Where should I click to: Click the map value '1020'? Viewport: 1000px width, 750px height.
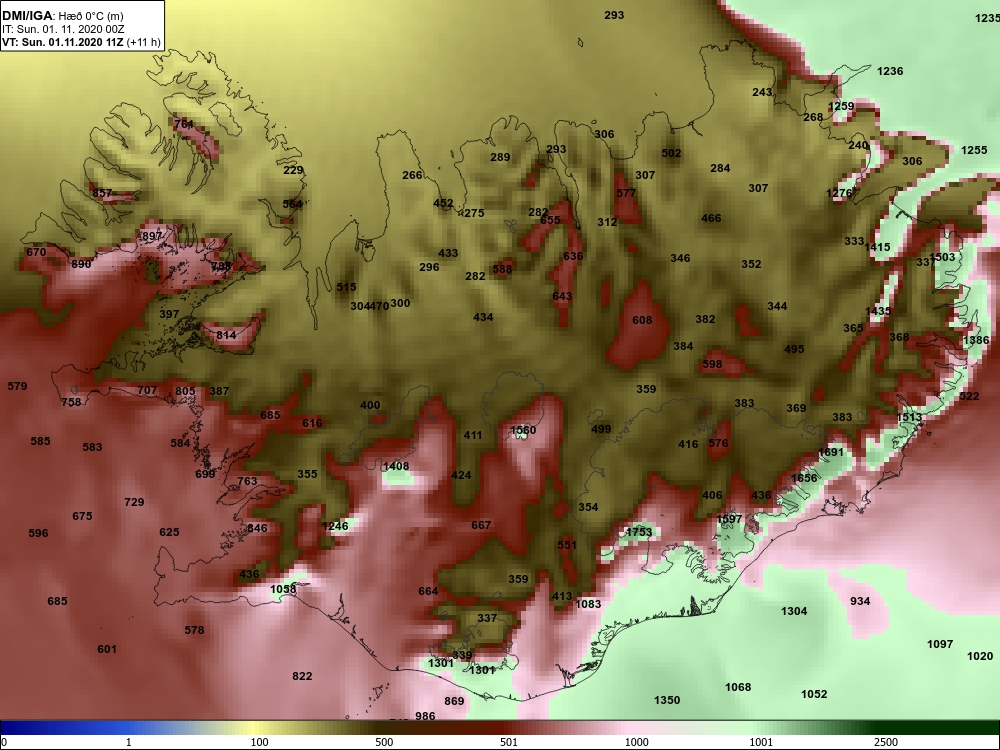pyautogui.click(x=980, y=656)
